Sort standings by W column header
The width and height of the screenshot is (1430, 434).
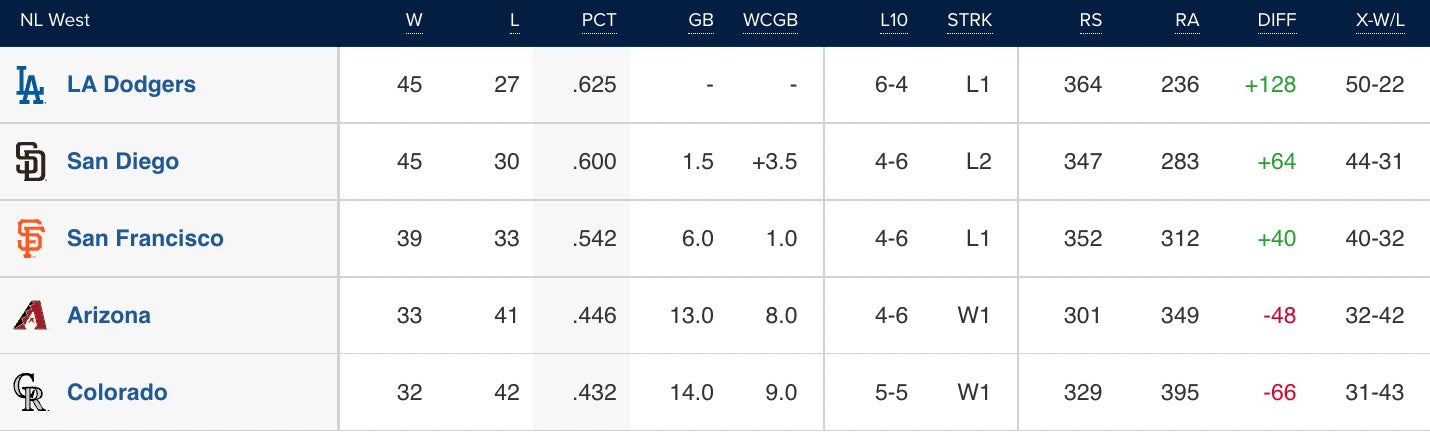coord(414,22)
